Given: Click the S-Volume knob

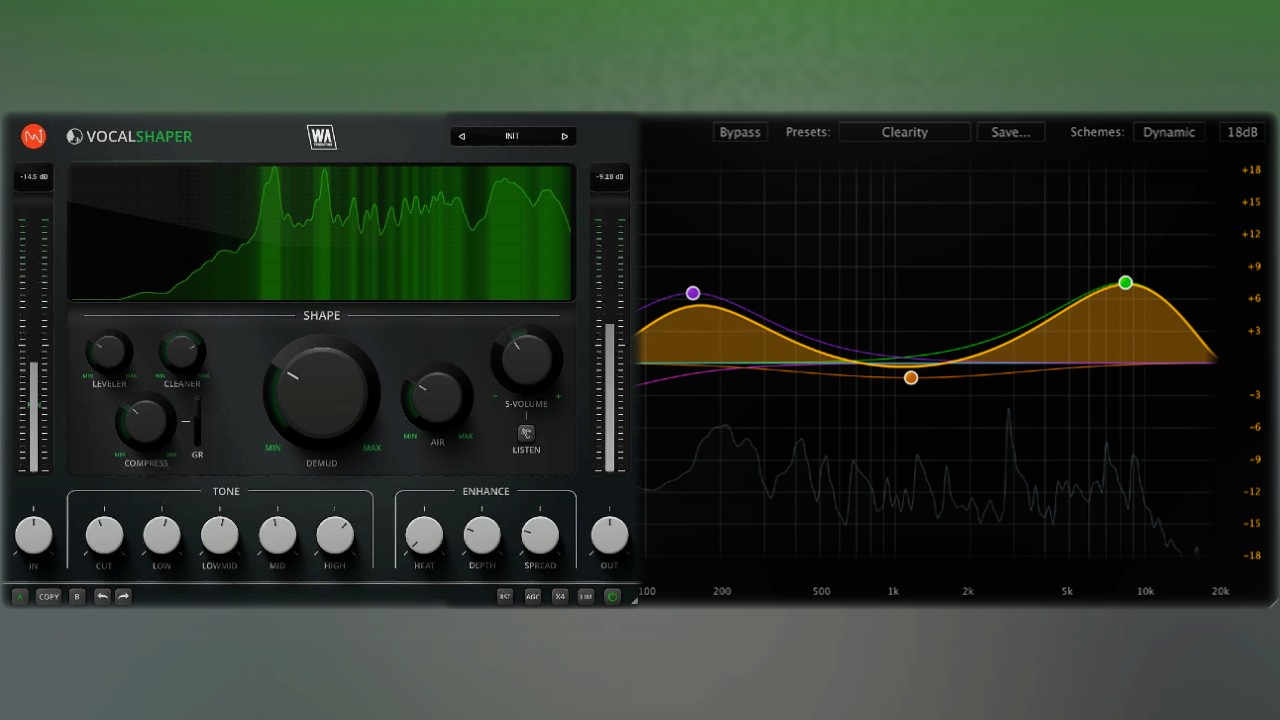Looking at the screenshot, I should pos(526,360).
